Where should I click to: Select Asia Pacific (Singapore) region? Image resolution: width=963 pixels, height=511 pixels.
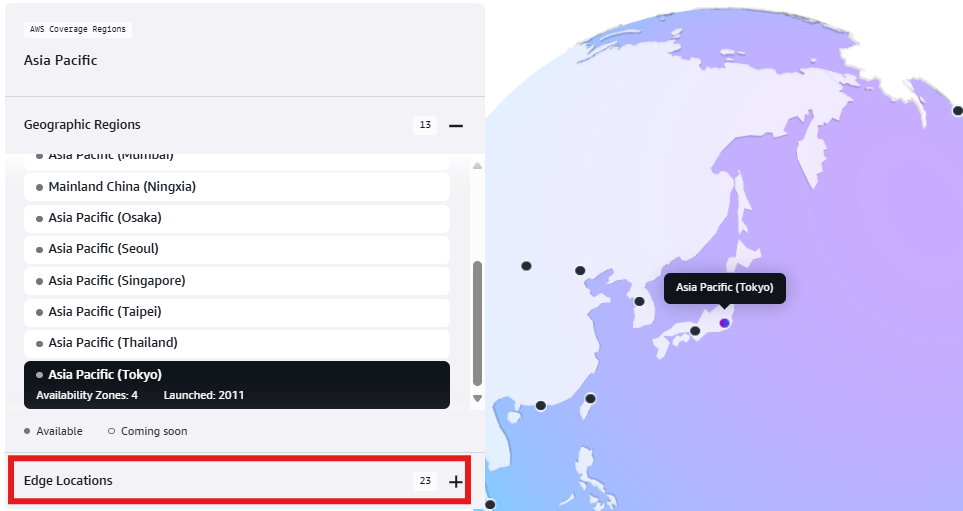click(x=237, y=281)
